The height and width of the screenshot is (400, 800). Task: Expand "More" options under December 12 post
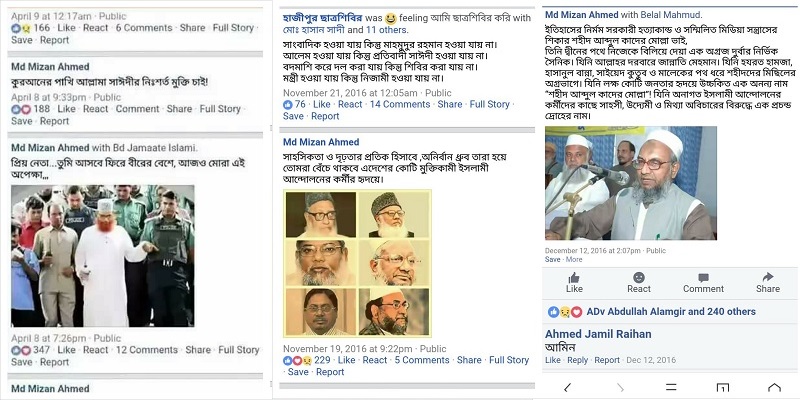[574, 260]
